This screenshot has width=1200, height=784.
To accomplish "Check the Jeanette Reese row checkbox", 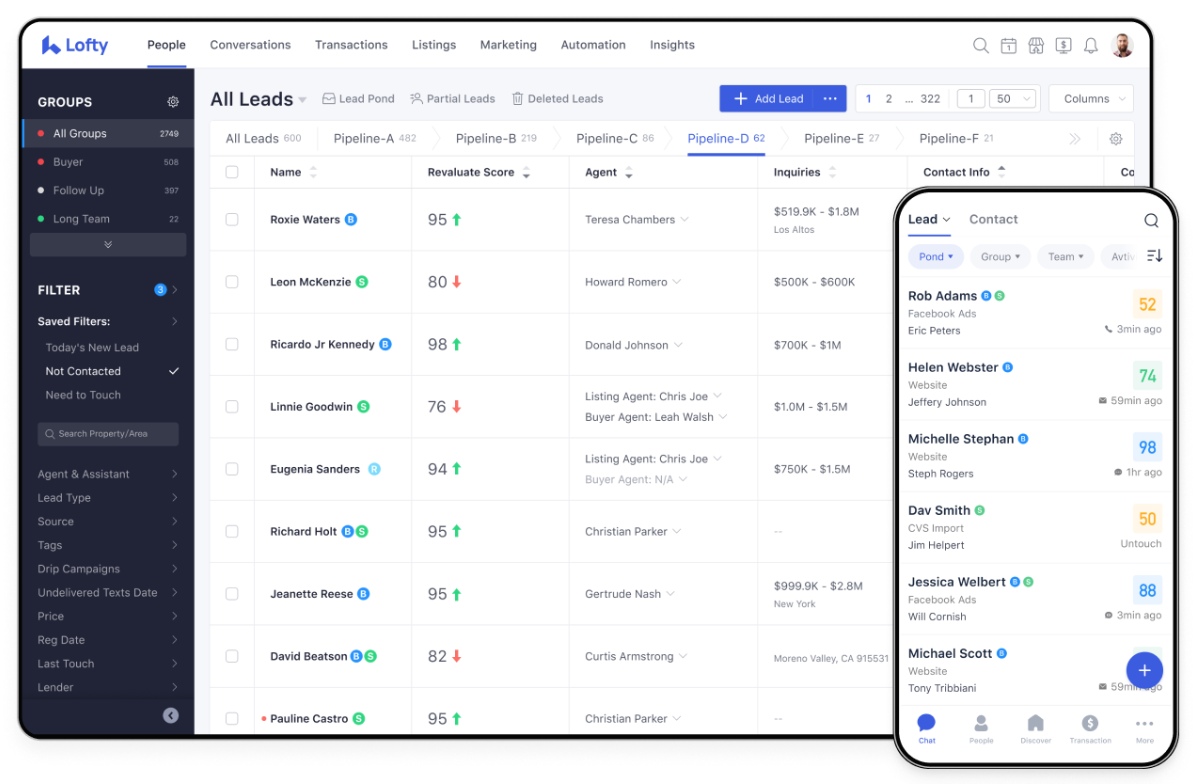I will pyautogui.click(x=232, y=594).
